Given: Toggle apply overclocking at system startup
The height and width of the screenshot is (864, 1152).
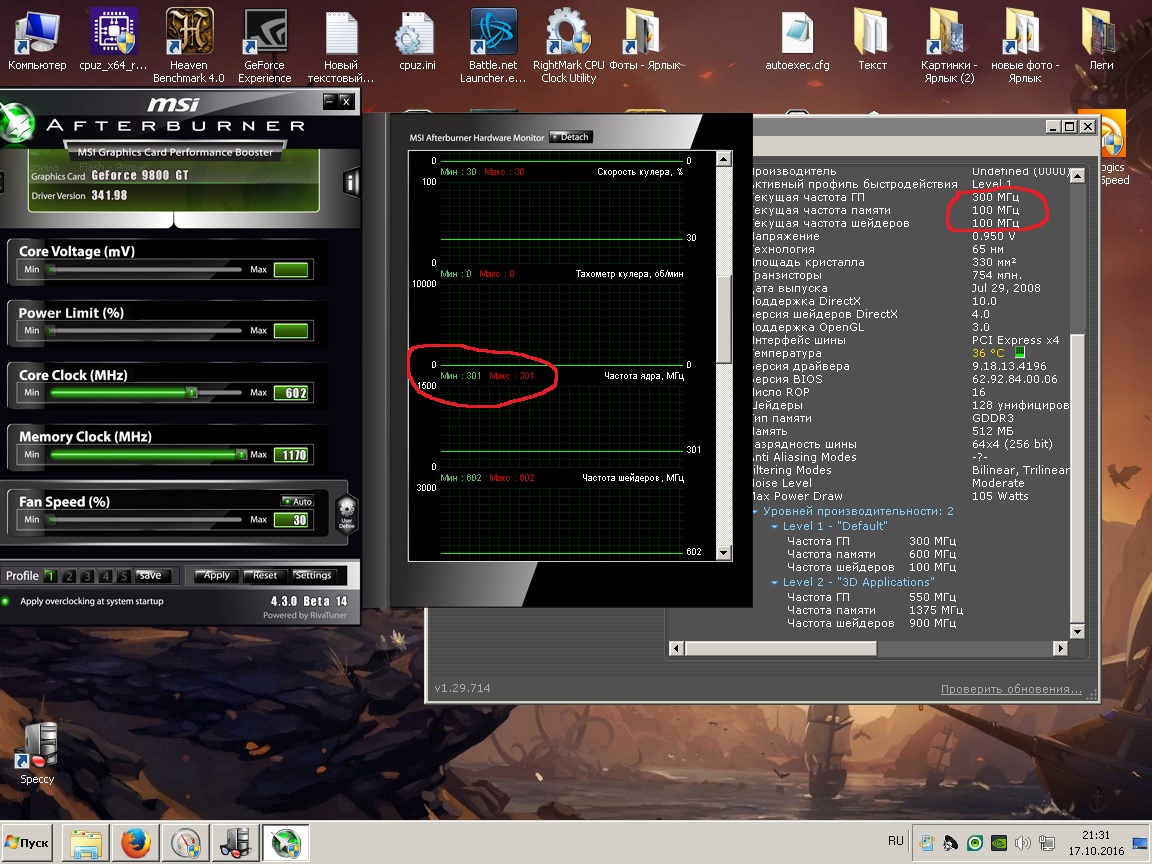Looking at the screenshot, I should [x=7, y=601].
